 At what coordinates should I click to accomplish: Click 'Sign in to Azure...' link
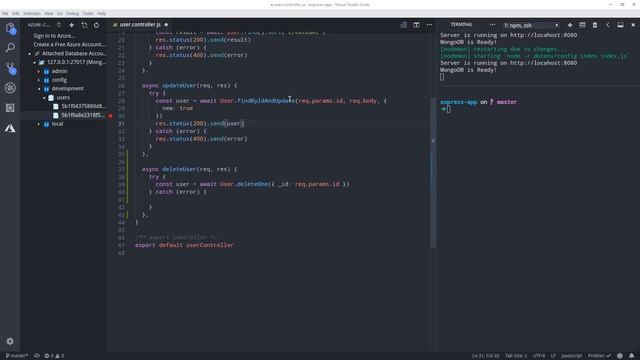point(54,36)
